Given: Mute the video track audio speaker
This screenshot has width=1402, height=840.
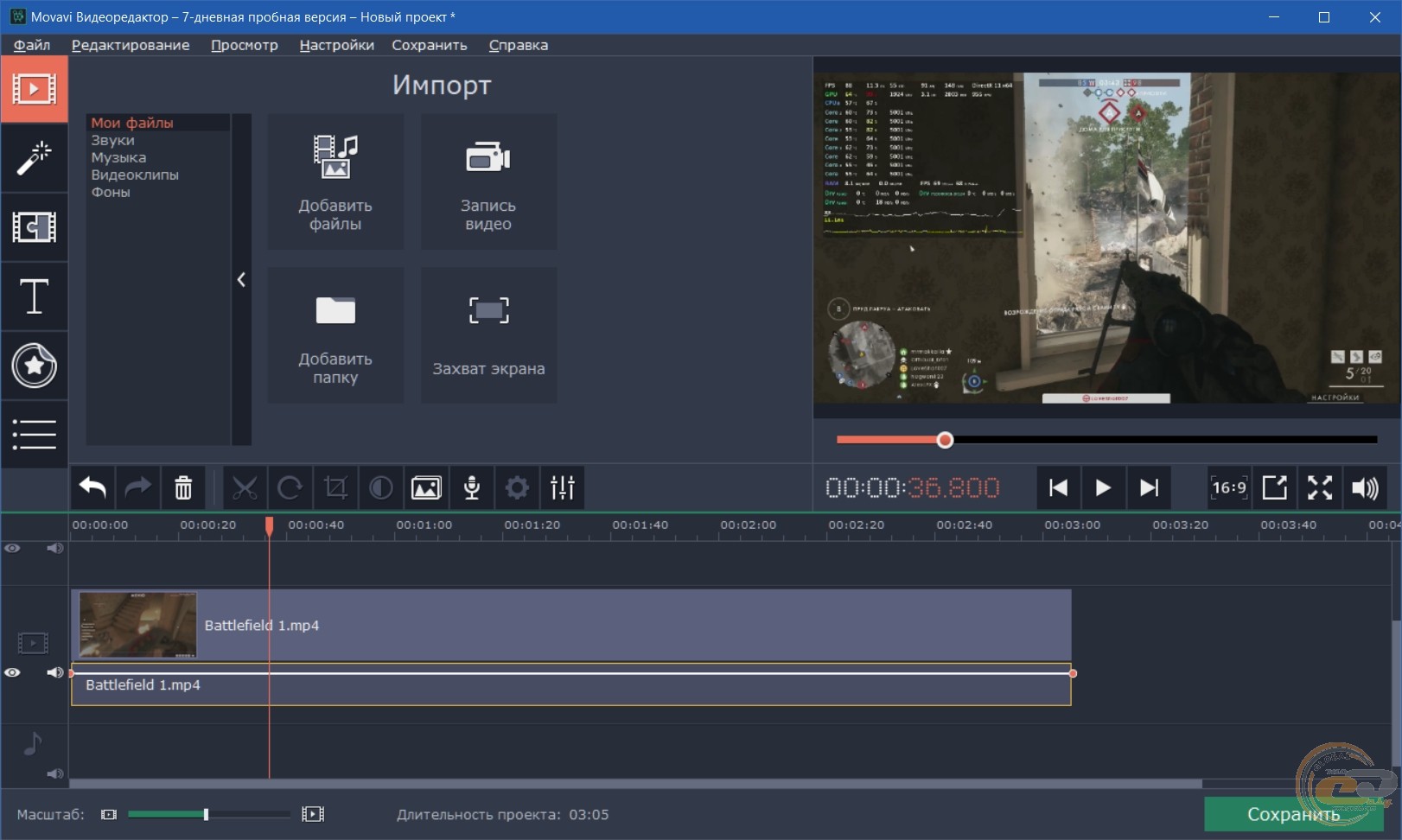Looking at the screenshot, I should point(55,672).
